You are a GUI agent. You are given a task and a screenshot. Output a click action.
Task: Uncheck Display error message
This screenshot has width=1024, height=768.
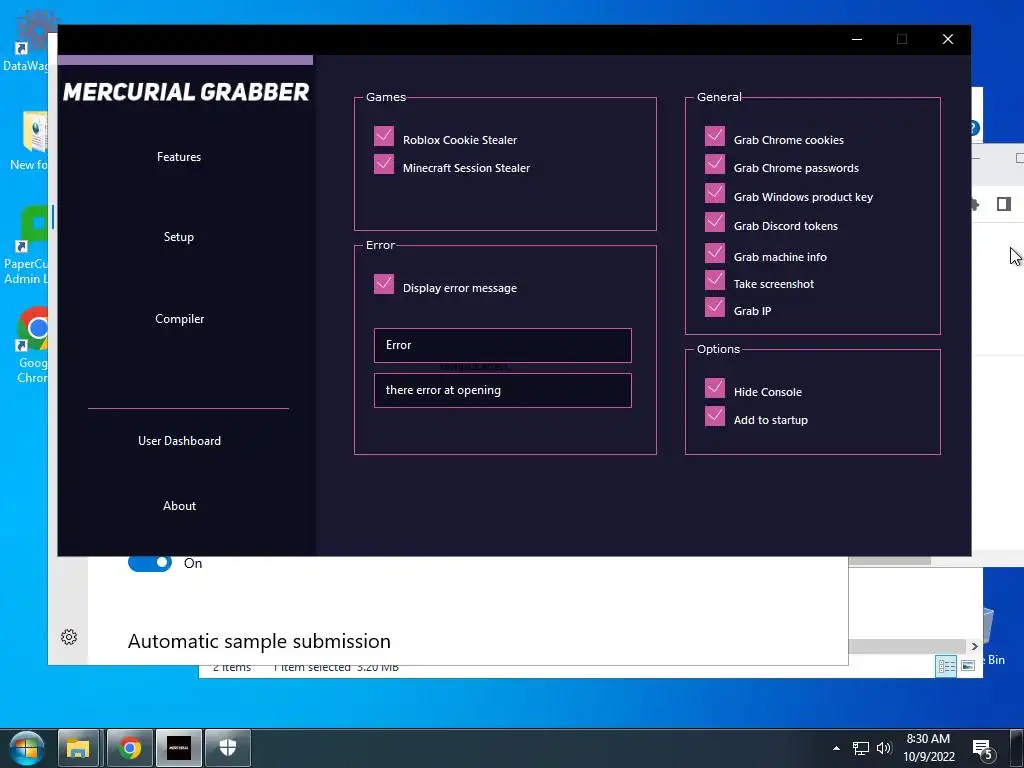(x=384, y=284)
